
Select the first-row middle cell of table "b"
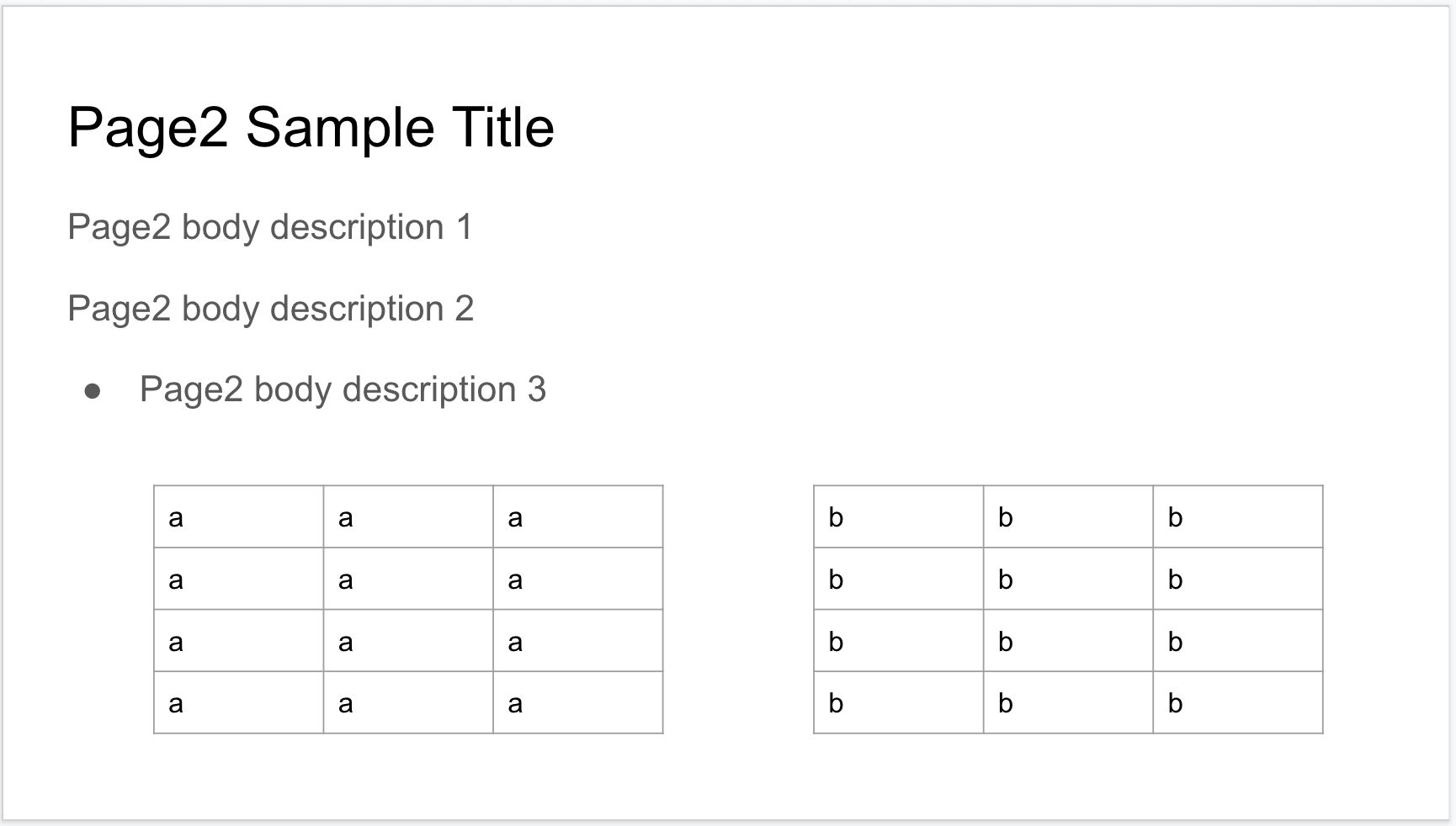(x=1068, y=516)
